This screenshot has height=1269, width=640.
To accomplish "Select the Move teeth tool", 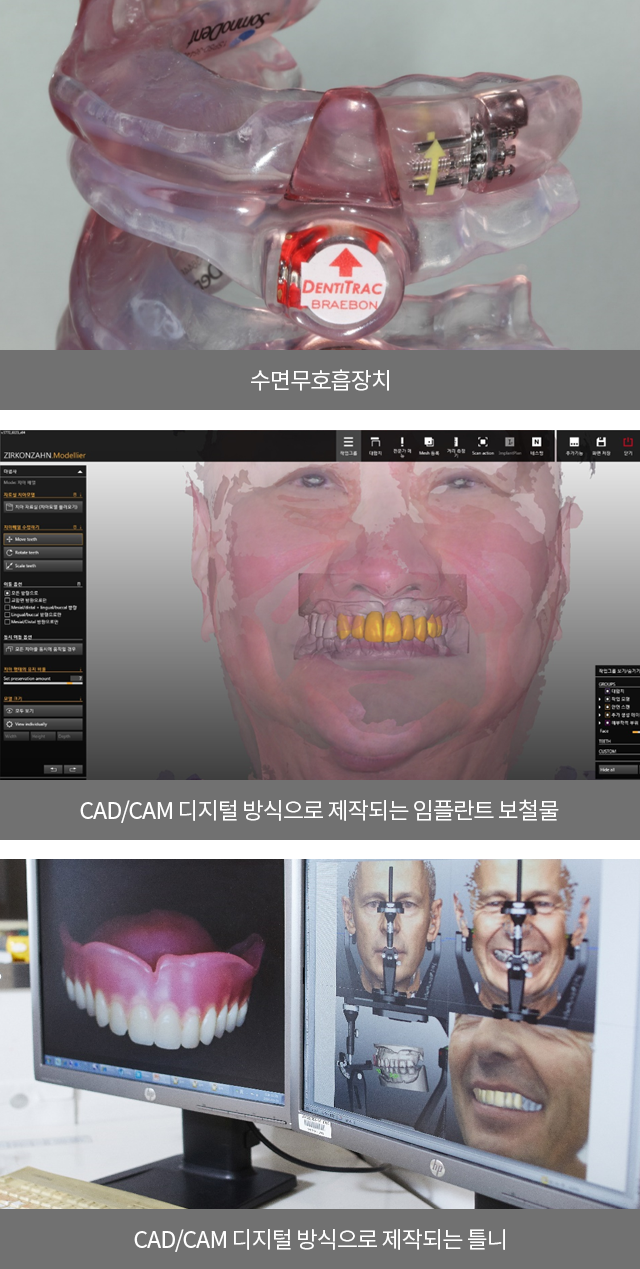I will click(43, 539).
